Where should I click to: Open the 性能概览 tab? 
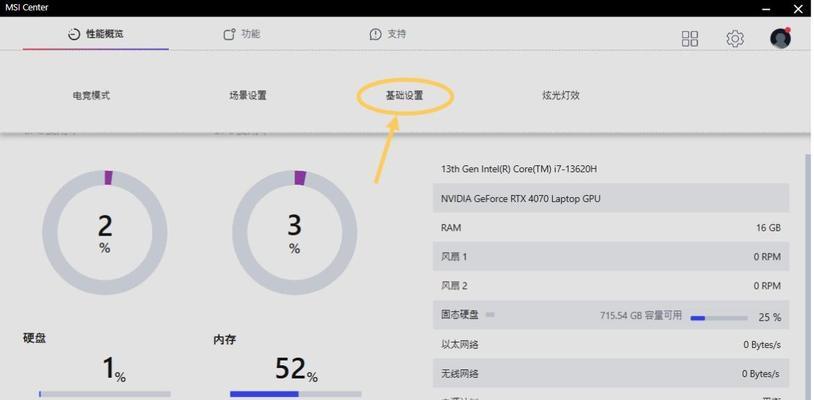96,34
